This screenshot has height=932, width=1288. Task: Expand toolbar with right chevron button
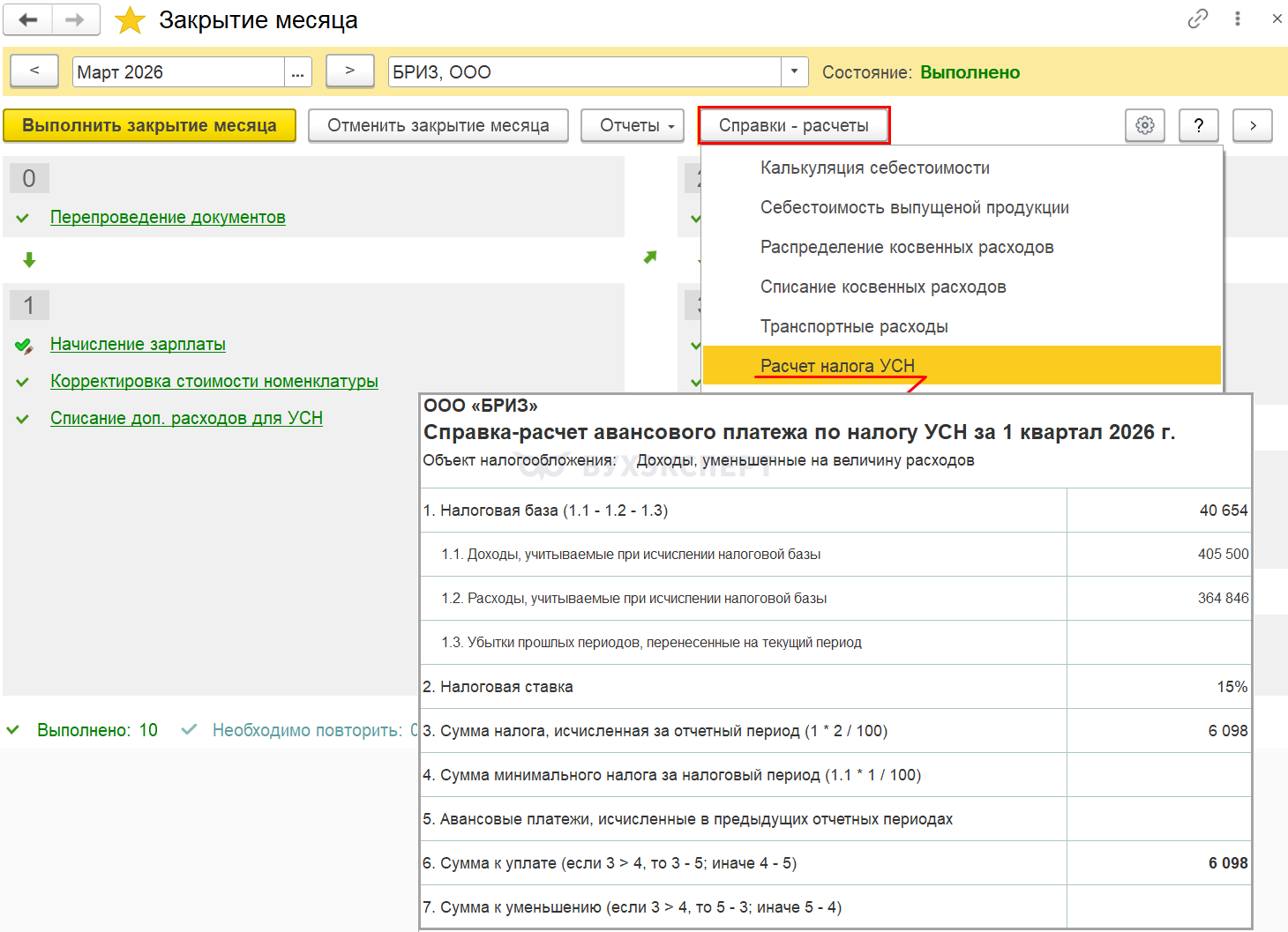point(1252,125)
